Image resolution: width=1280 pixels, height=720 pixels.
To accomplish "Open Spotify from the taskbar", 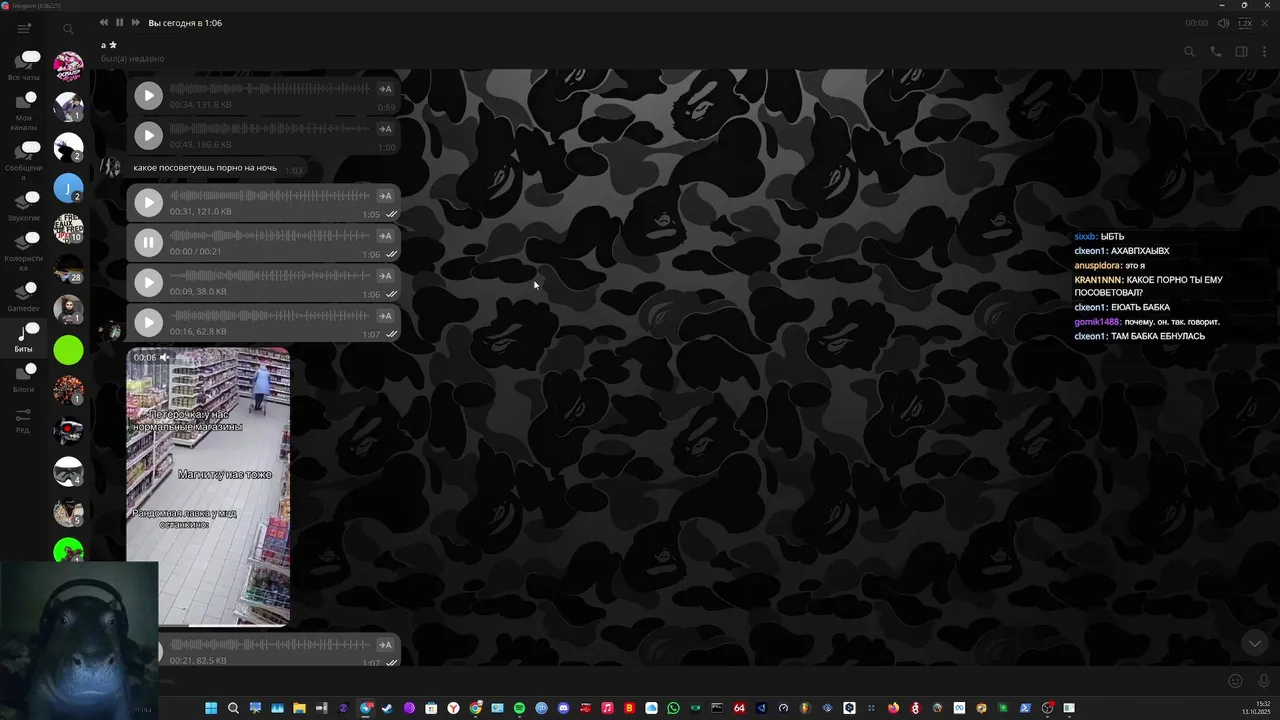I will coord(519,708).
